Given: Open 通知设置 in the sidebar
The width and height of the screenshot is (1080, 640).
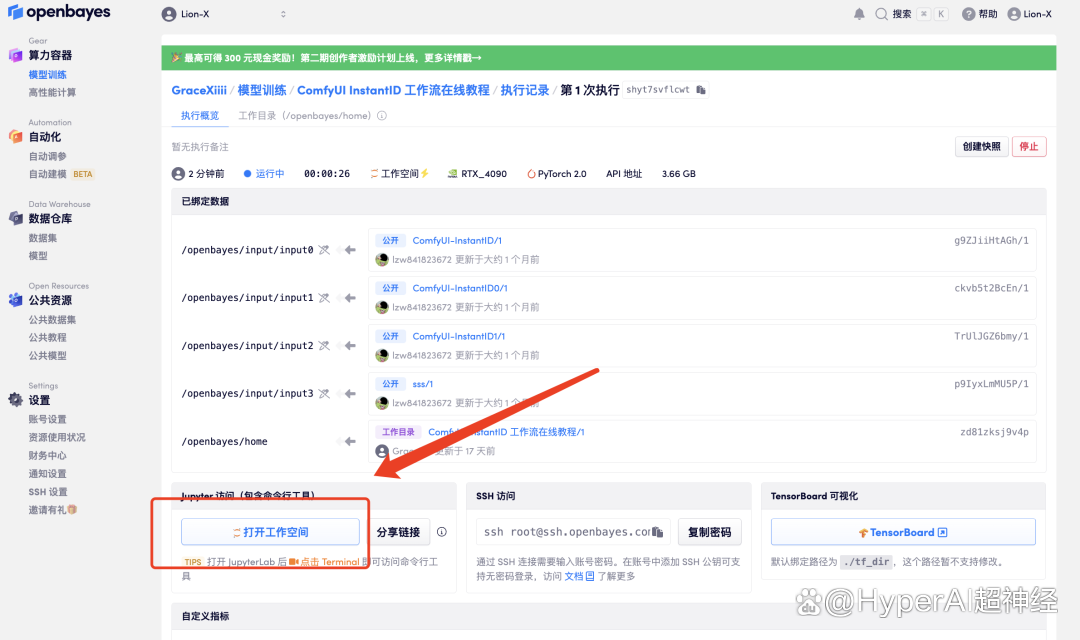Looking at the screenshot, I should pyautogui.click(x=48, y=473).
